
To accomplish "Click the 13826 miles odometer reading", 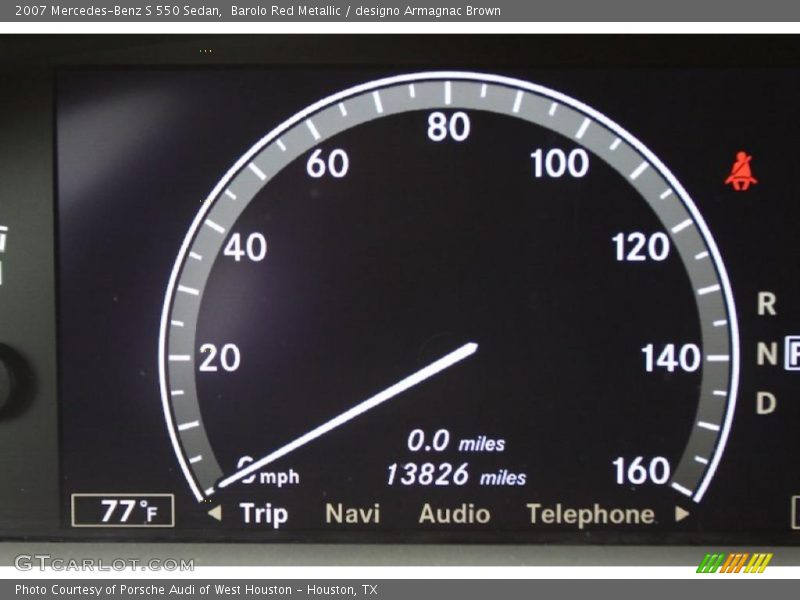I will point(456,475).
